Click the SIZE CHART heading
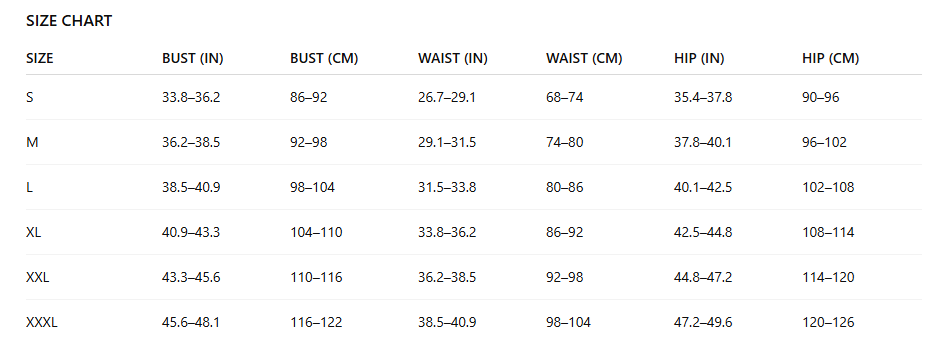933x360 pixels. coord(69,21)
